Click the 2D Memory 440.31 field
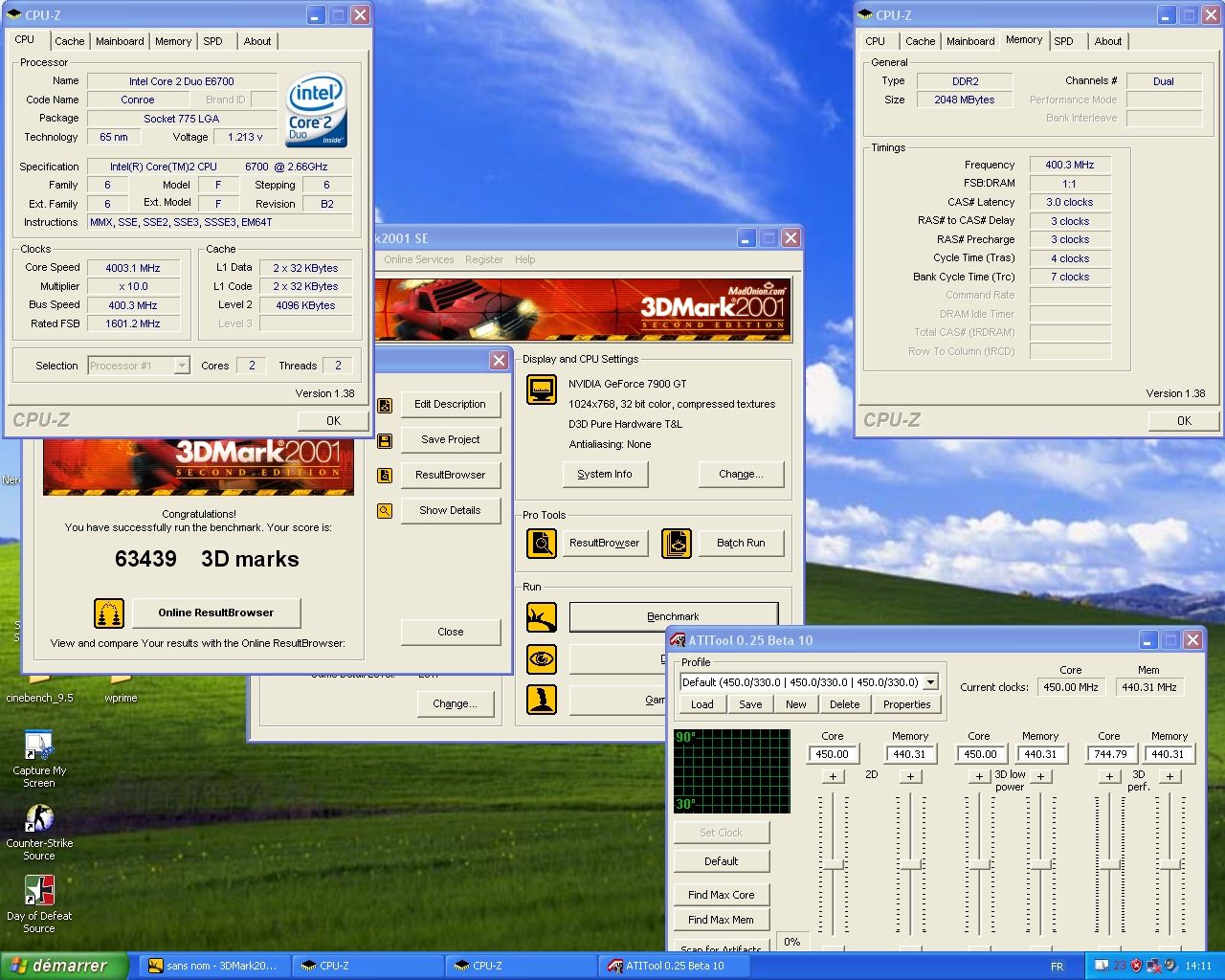Viewport: 1225px width, 980px height. 909,754
